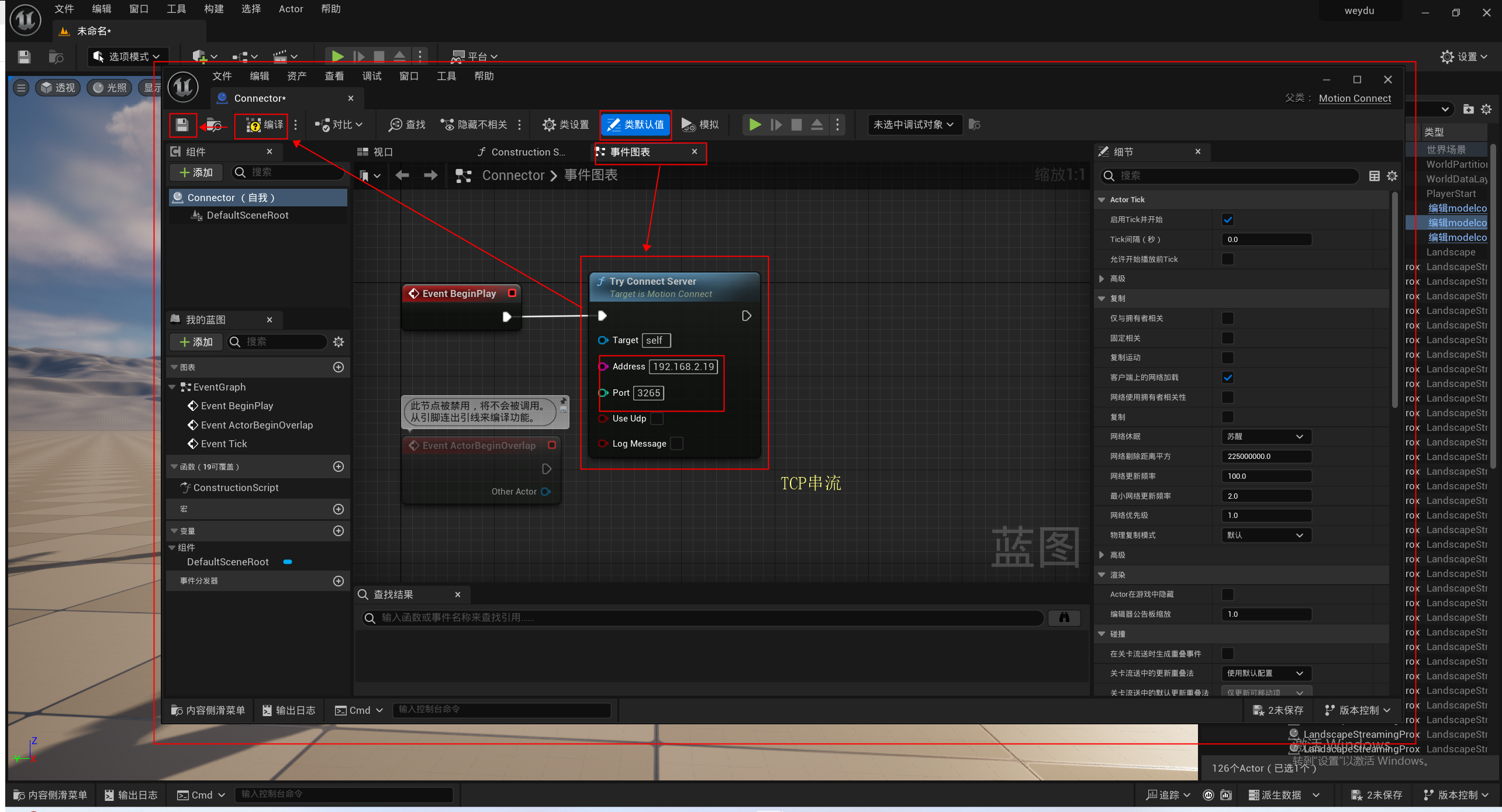Open the Find tool in blueprint toolbar
Screen dimensions: 1502x812
[x=408, y=125]
